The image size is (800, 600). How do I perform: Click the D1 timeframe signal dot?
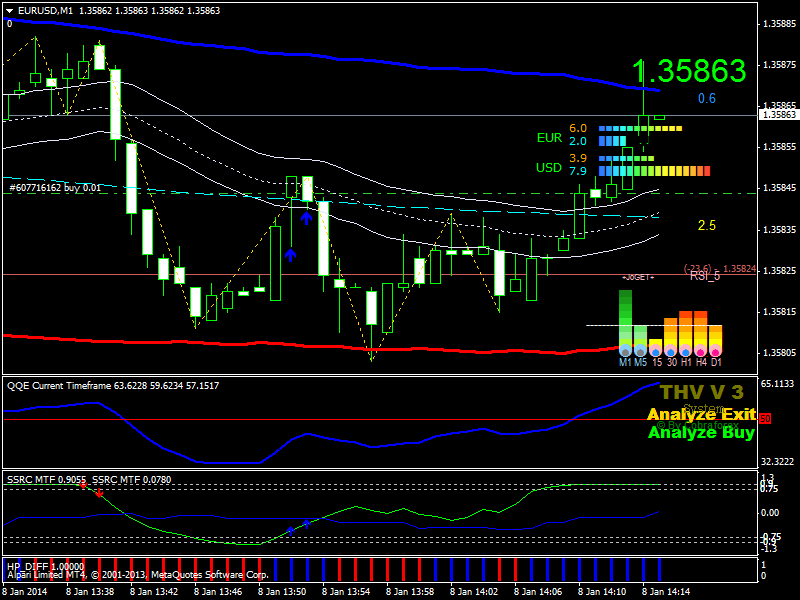click(716, 351)
